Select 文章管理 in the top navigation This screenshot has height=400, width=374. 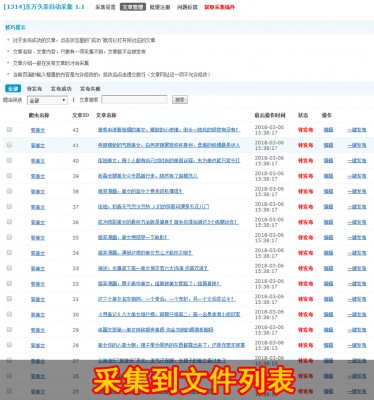pyautogui.click(x=133, y=7)
